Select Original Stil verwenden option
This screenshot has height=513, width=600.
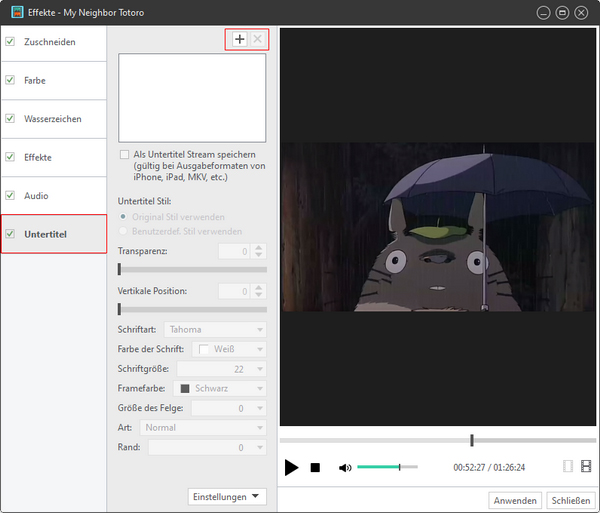pos(123,217)
